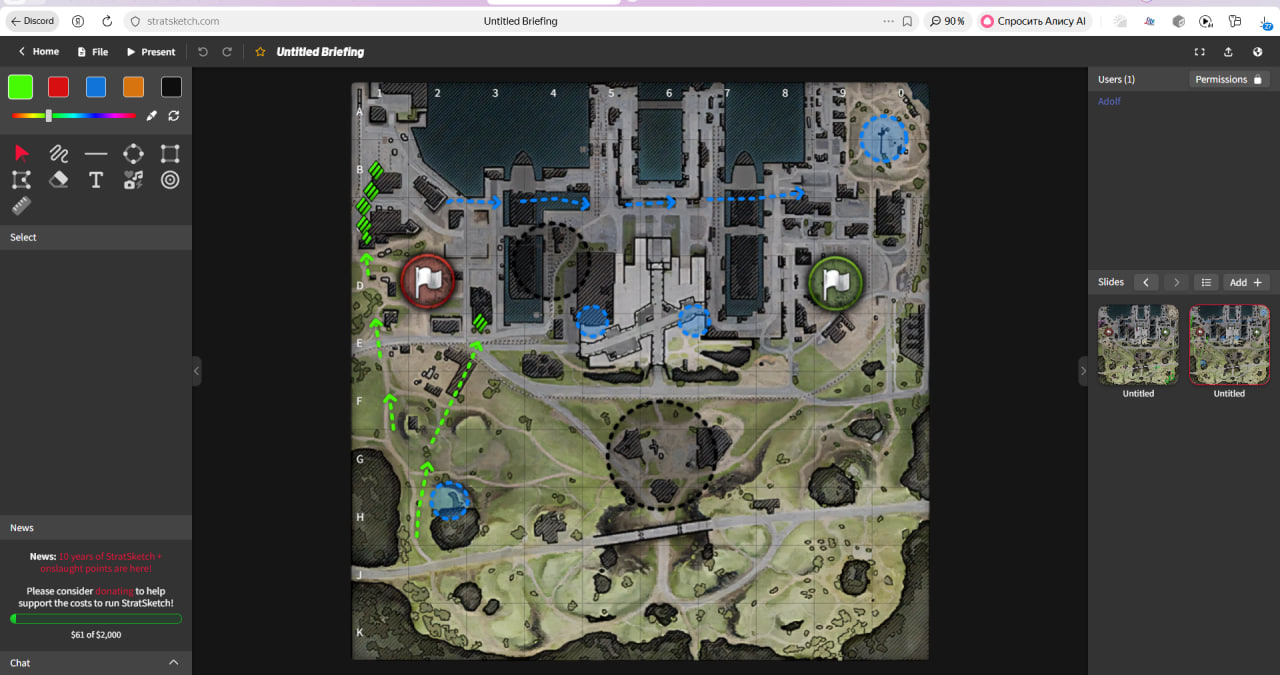This screenshot has height=675, width=1280.
Task: Click user Adolf in Users list
Action: coord(1109,101)
